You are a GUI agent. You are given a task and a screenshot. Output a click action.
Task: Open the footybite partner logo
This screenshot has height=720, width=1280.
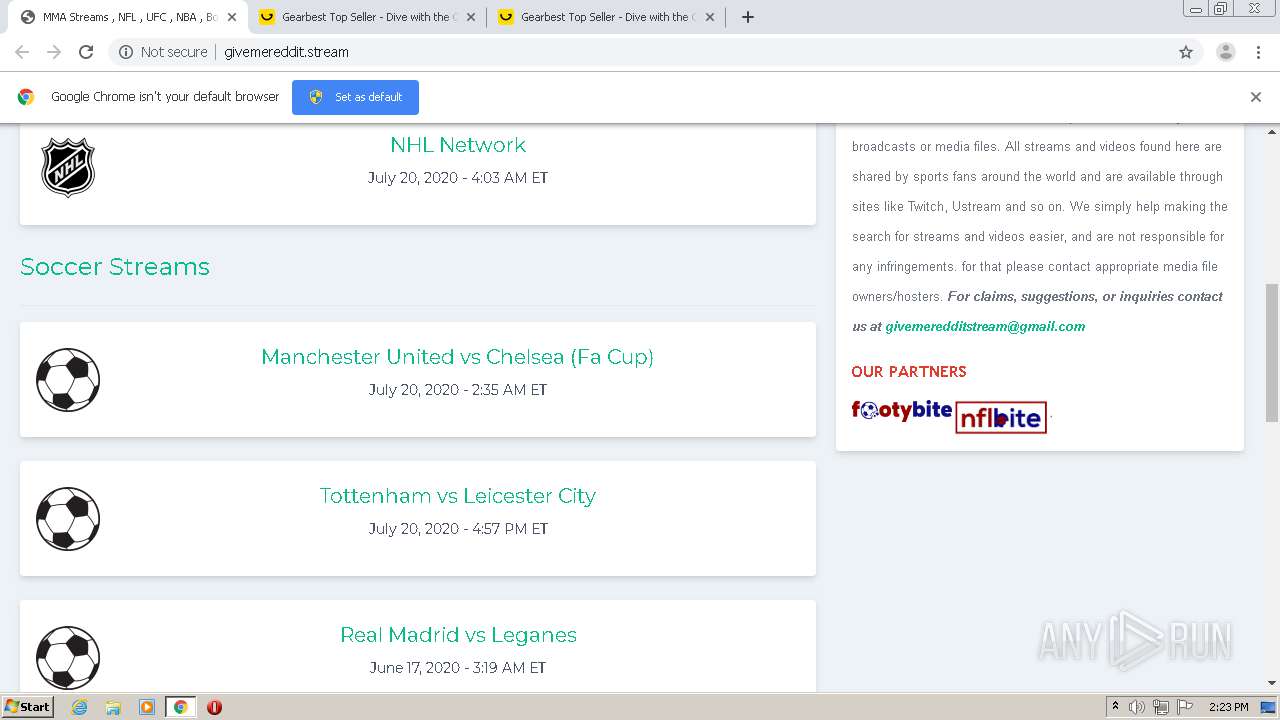(901, 410)
